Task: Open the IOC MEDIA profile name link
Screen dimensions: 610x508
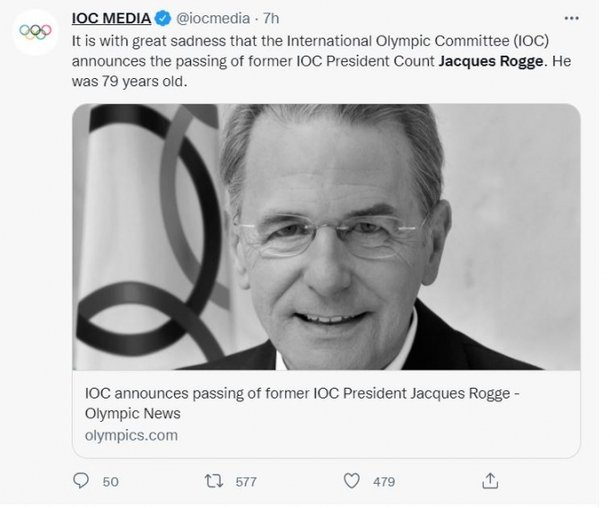Action: point(110,19)
